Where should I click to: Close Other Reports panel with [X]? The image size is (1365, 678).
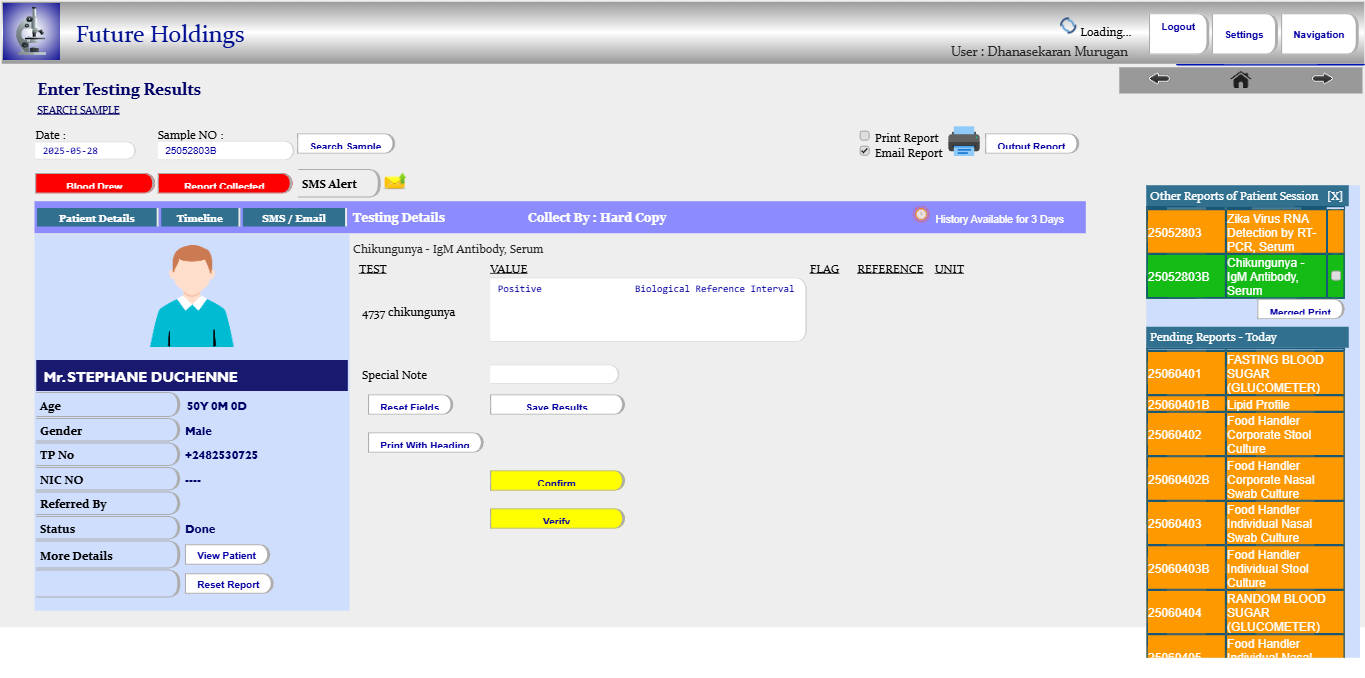(x=1335, y=196)
